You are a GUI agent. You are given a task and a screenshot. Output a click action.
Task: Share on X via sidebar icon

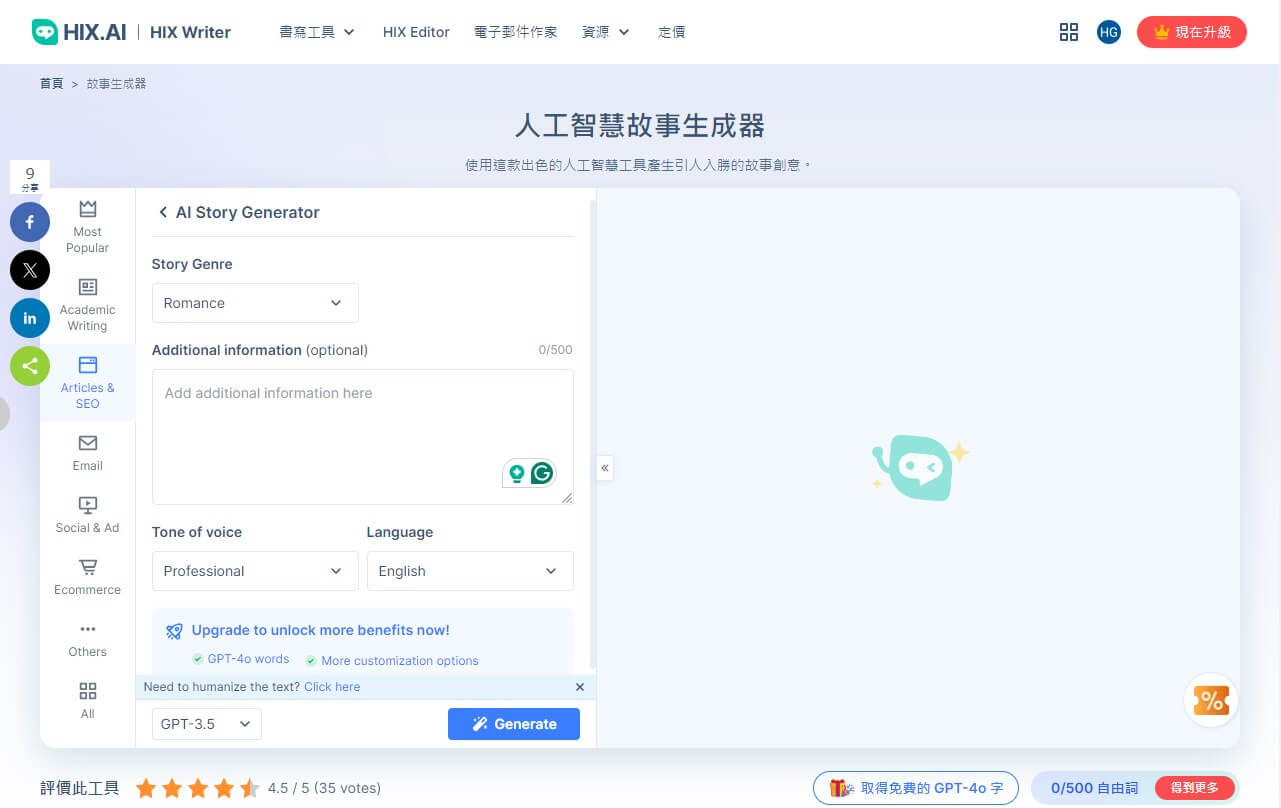click(x=30, y=270)
